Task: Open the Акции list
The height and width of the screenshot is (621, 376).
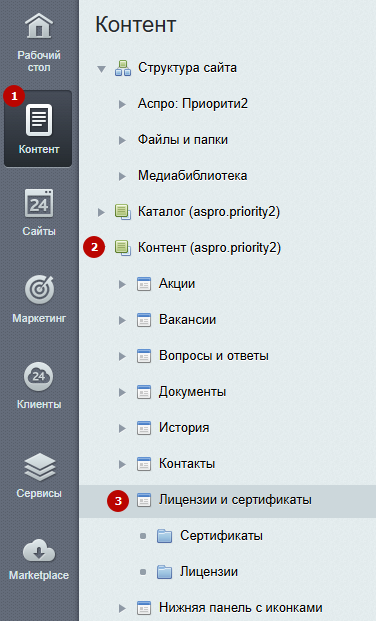Action: click(177, 284)
